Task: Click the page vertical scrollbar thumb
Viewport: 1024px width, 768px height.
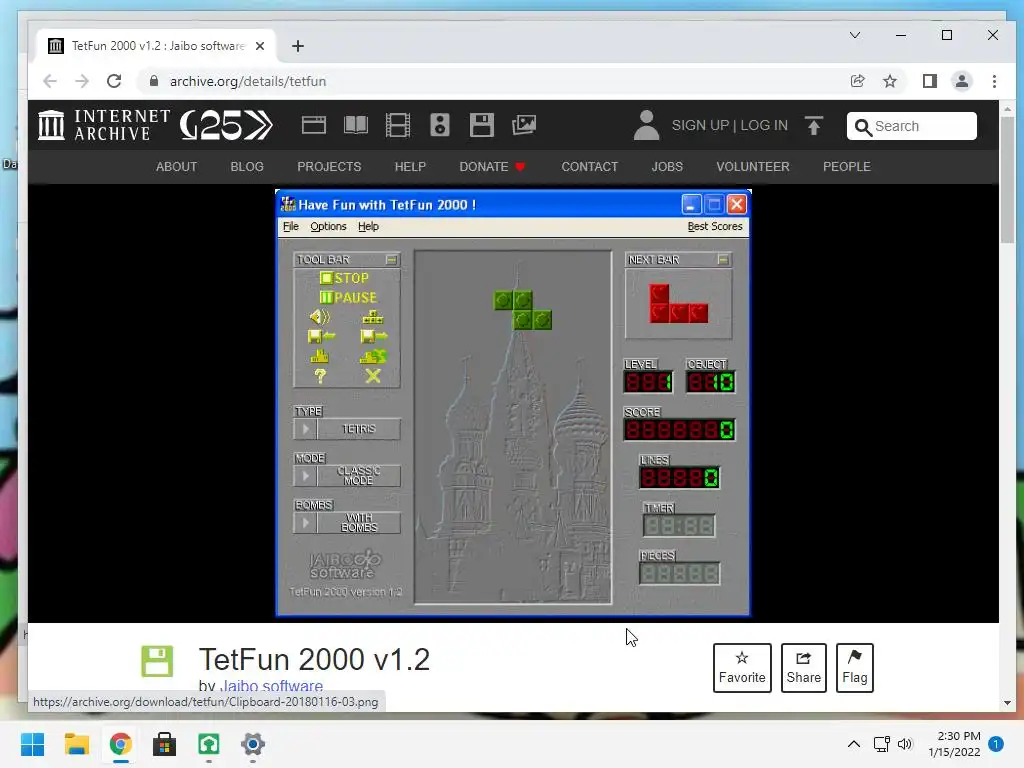Action: (1007, 178)
